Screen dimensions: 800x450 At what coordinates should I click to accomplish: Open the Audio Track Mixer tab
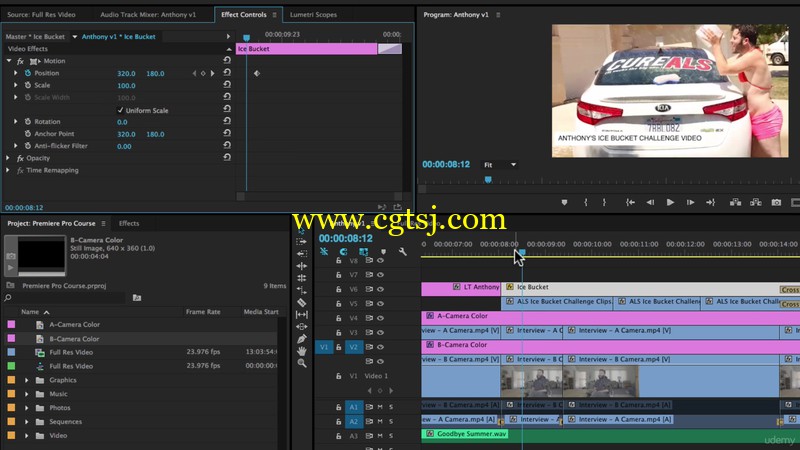[148, 15]
